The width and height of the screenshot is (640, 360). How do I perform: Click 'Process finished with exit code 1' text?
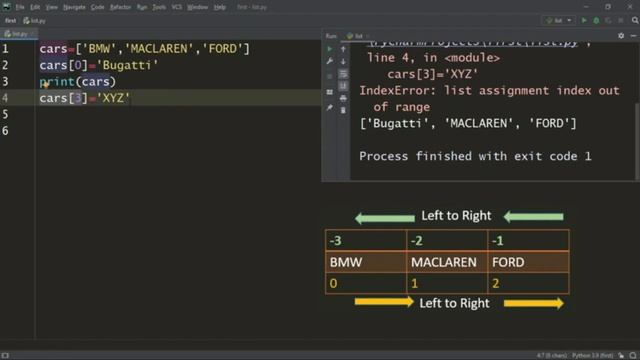click(x=475, y=156)
